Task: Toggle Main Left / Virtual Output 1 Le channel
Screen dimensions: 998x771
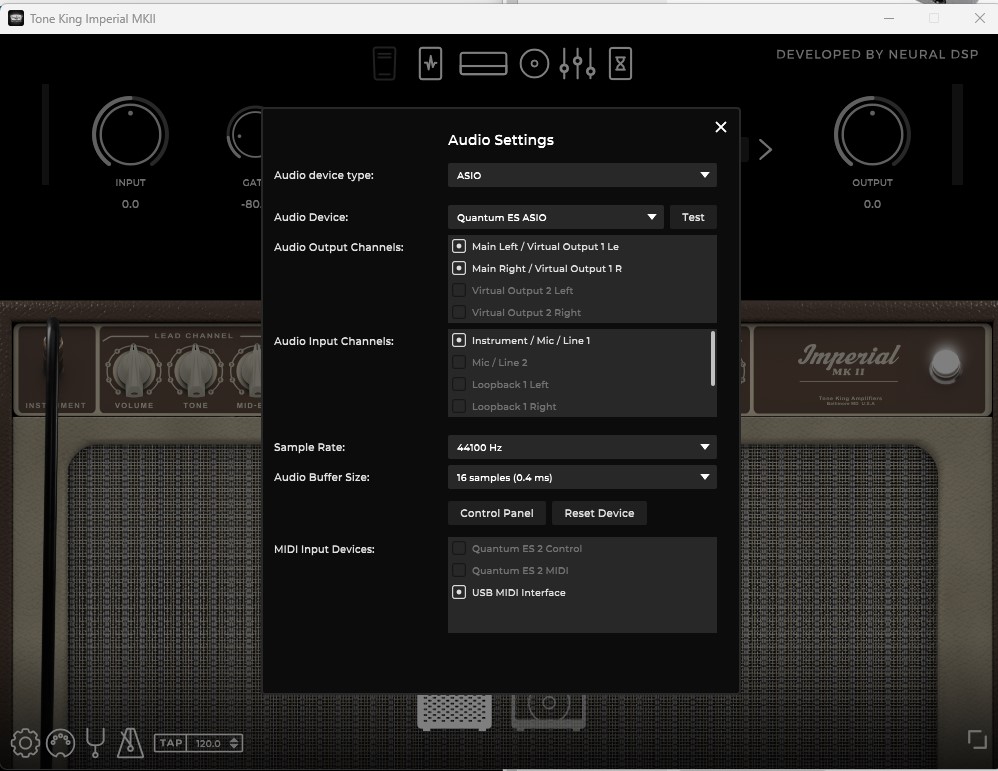Action: click(458, 246)
